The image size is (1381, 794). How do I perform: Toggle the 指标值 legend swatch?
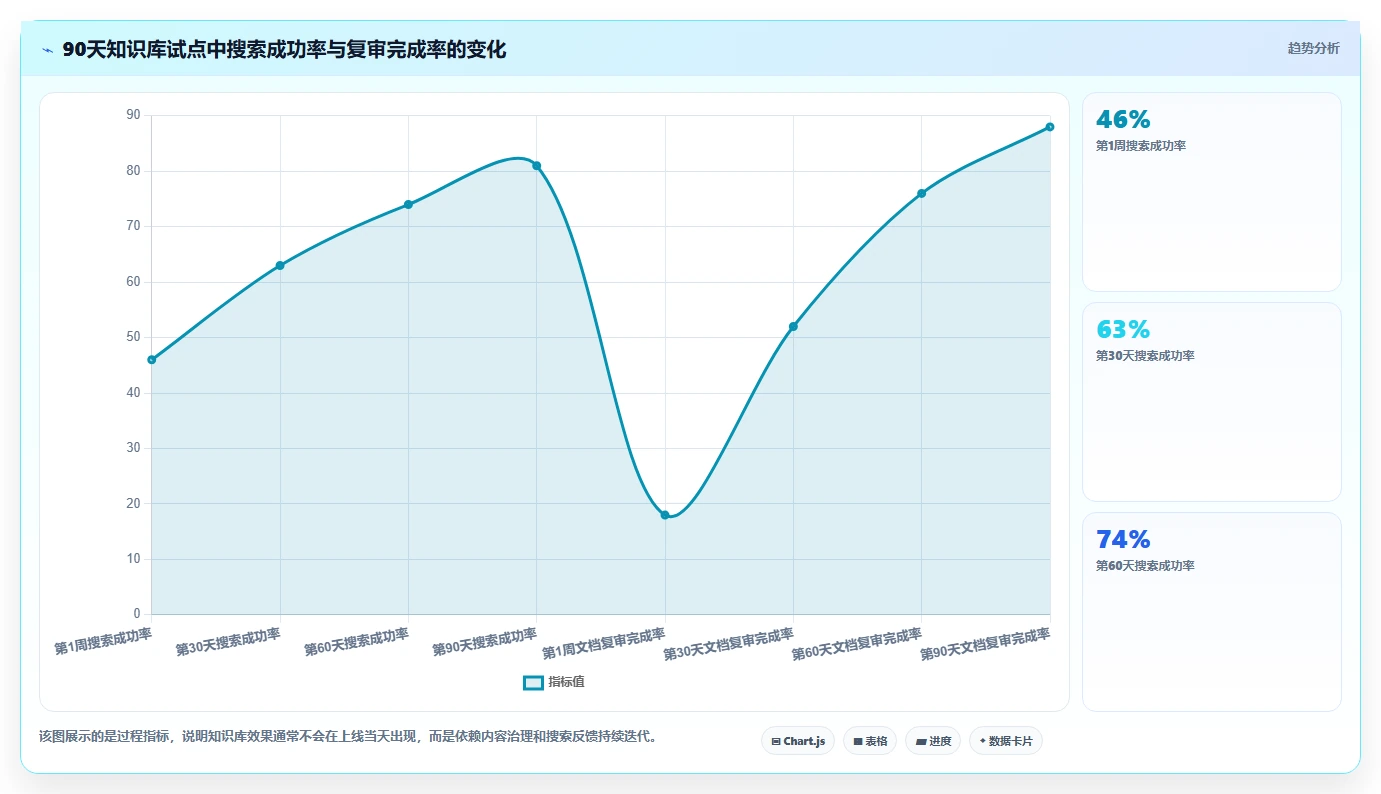point(533,682)
